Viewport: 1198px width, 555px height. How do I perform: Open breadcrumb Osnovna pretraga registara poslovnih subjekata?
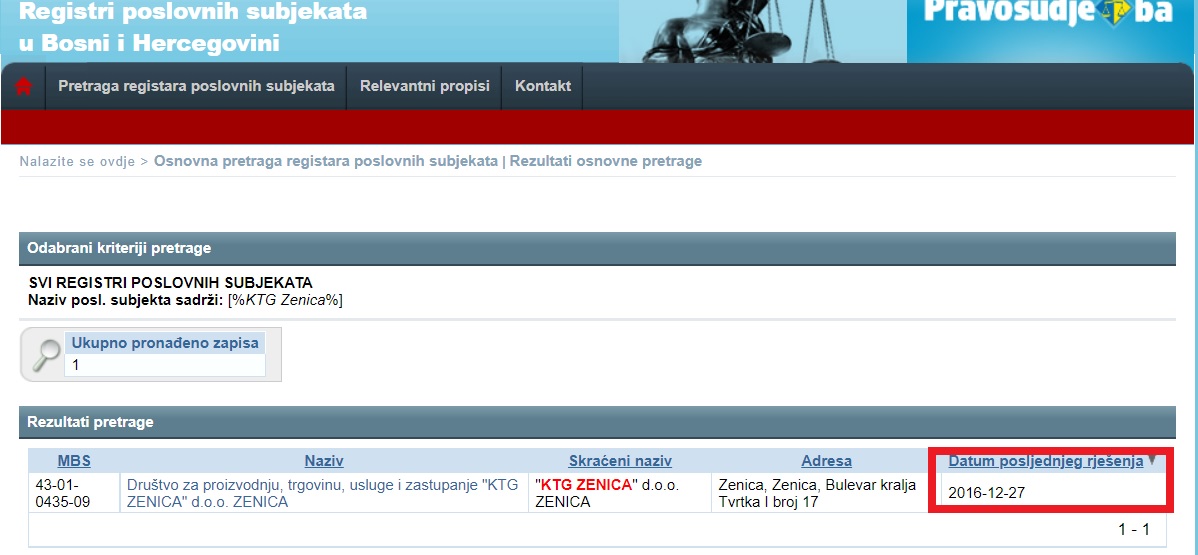(325, 161)
